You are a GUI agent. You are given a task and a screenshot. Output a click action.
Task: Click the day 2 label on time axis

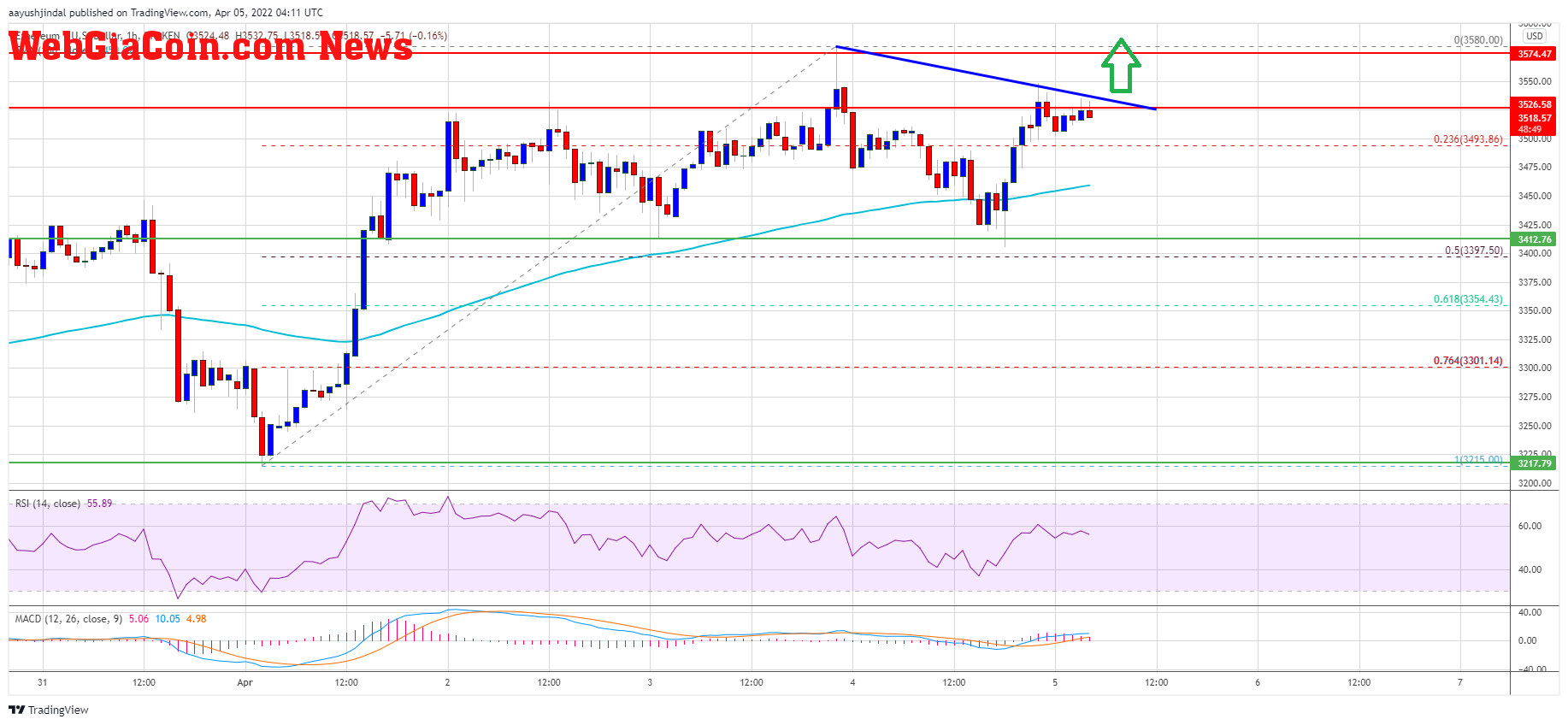tap(447, 682)
